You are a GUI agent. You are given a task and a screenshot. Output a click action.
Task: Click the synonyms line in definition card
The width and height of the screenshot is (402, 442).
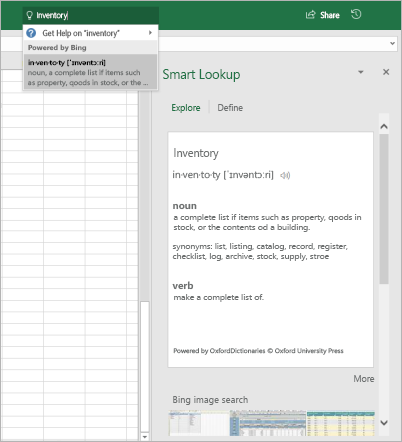click(260, 251)
